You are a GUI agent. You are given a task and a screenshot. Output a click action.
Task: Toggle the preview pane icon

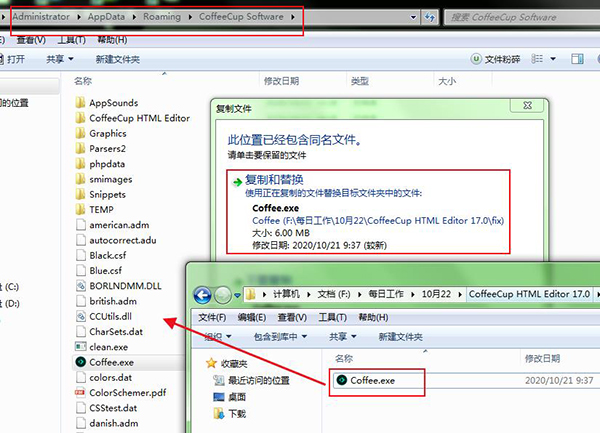[577, 59]
